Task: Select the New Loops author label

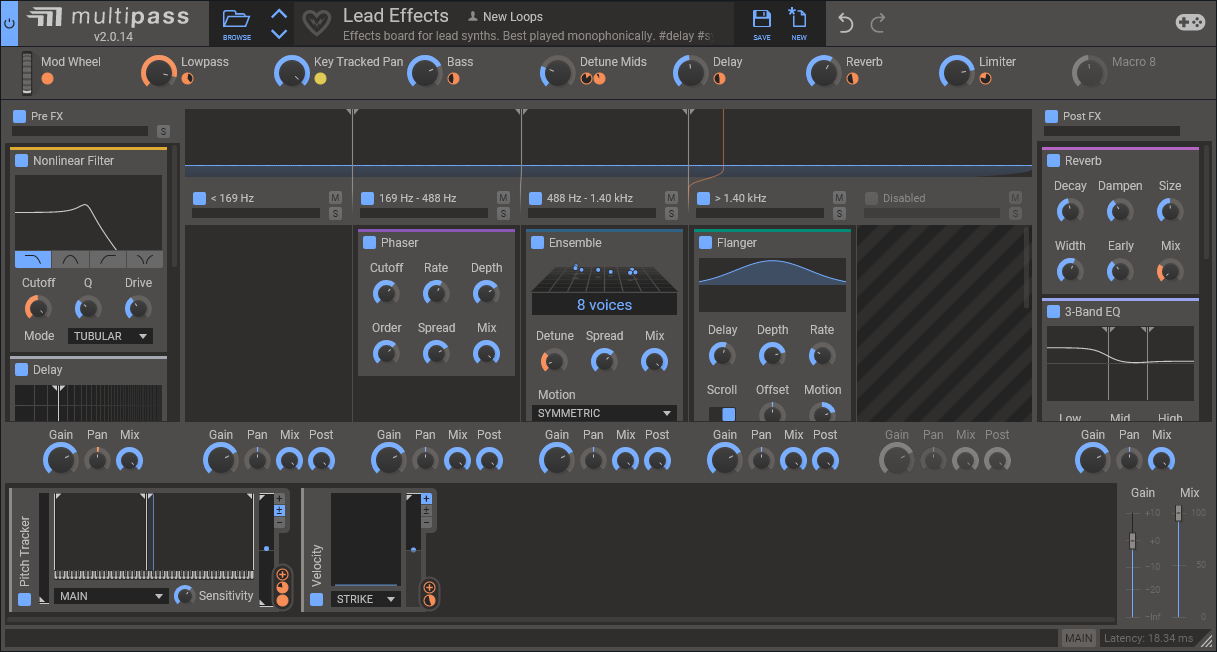Action: 512,17
